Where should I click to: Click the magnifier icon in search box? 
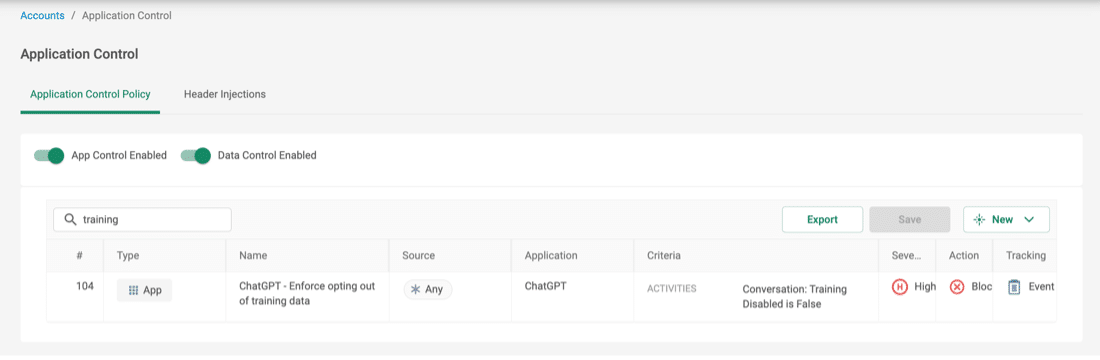tap(70, 220)
